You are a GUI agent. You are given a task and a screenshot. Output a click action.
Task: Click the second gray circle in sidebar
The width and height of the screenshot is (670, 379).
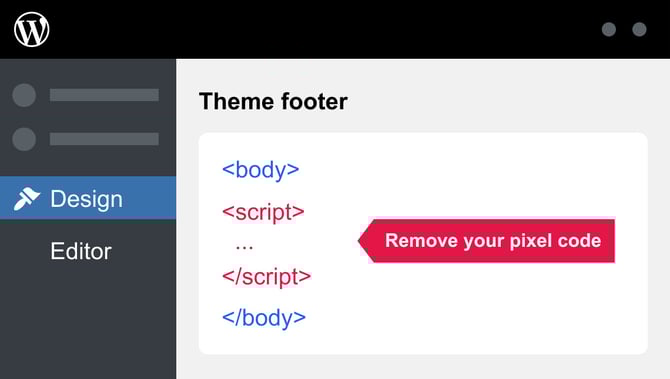(x=24, y=139)
